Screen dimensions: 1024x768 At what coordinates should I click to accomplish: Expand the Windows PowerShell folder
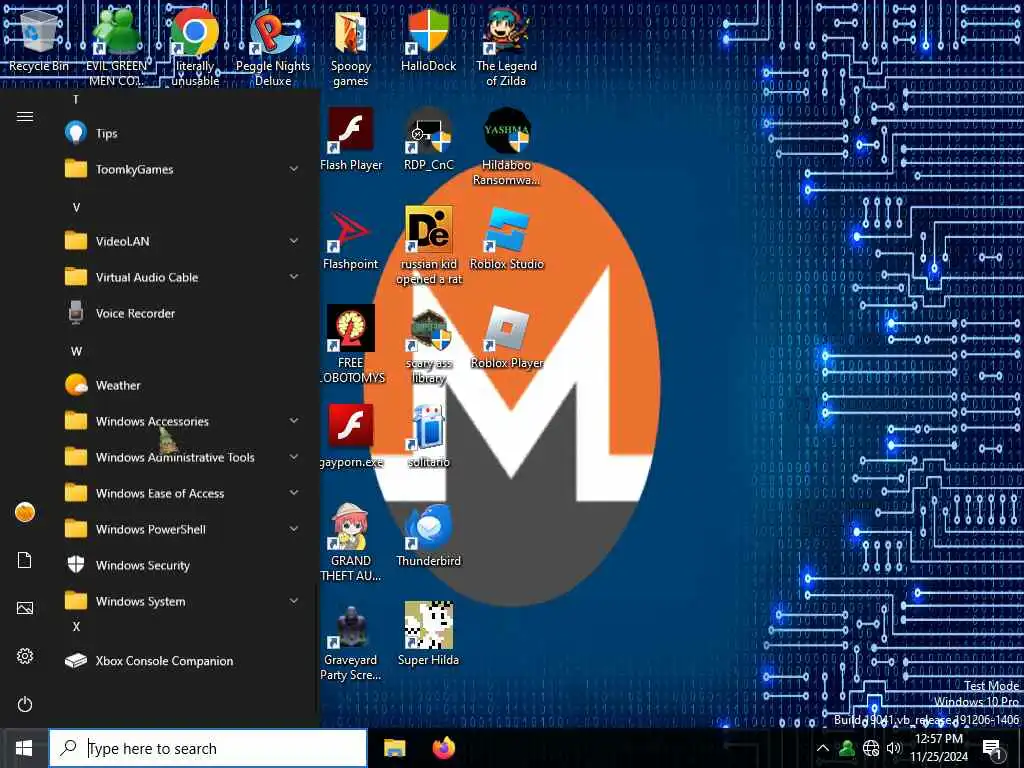183,529
